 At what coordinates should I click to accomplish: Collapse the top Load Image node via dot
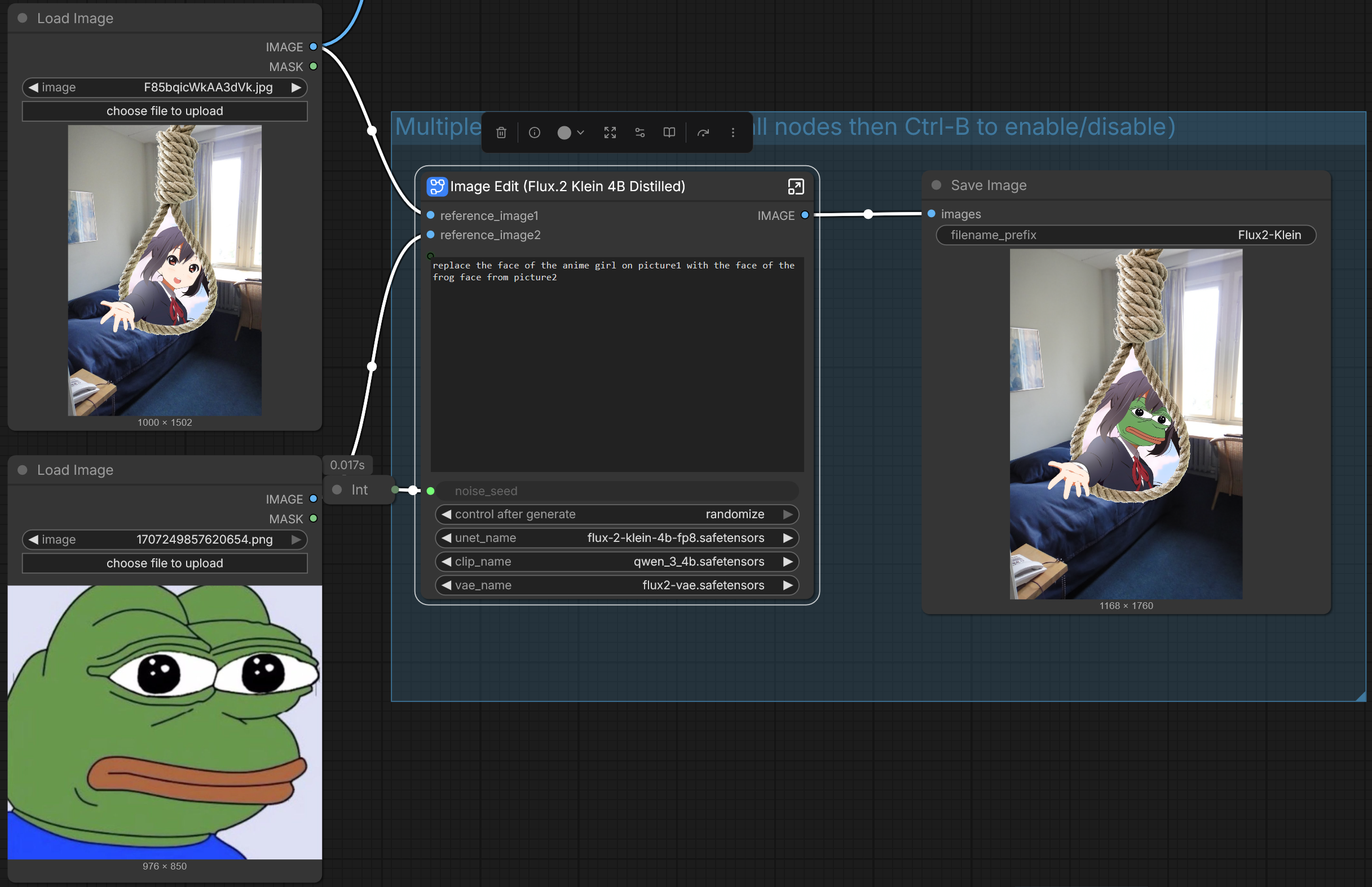pos(23,18)
